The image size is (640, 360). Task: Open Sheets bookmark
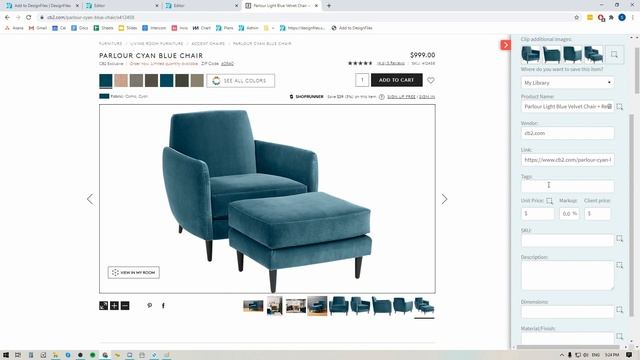coord(104,28)
